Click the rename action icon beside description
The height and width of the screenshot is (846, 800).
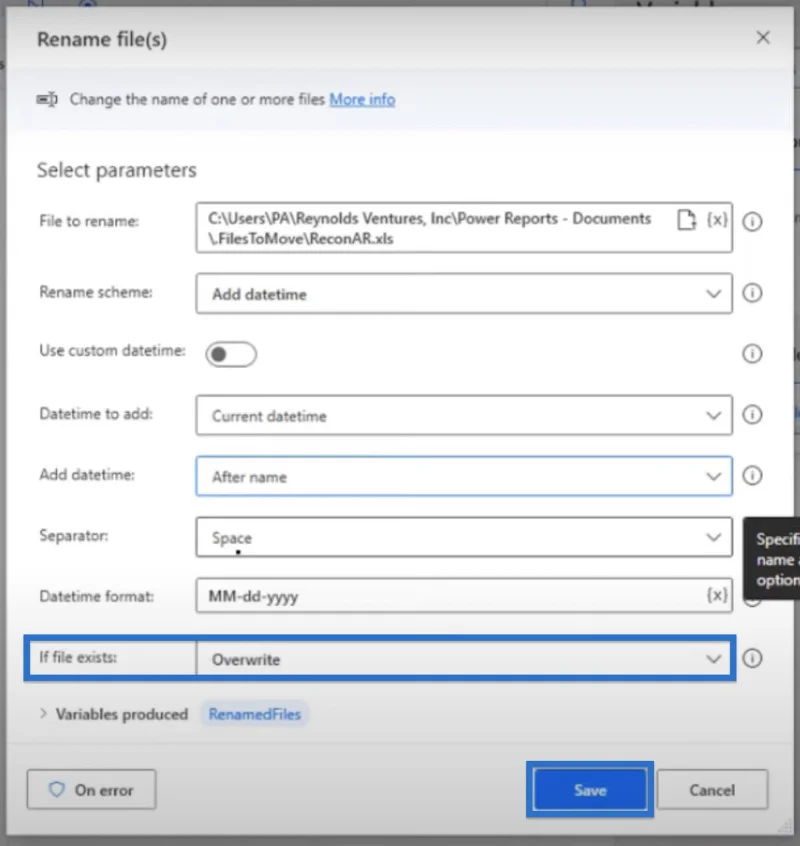pyautogui.click(x=47, y=99)
